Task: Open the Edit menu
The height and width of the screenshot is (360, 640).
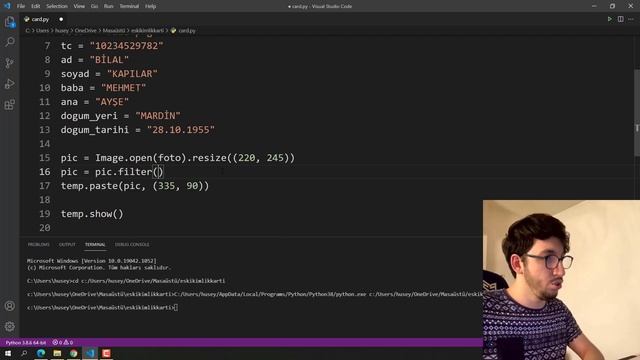Action: 36,6
